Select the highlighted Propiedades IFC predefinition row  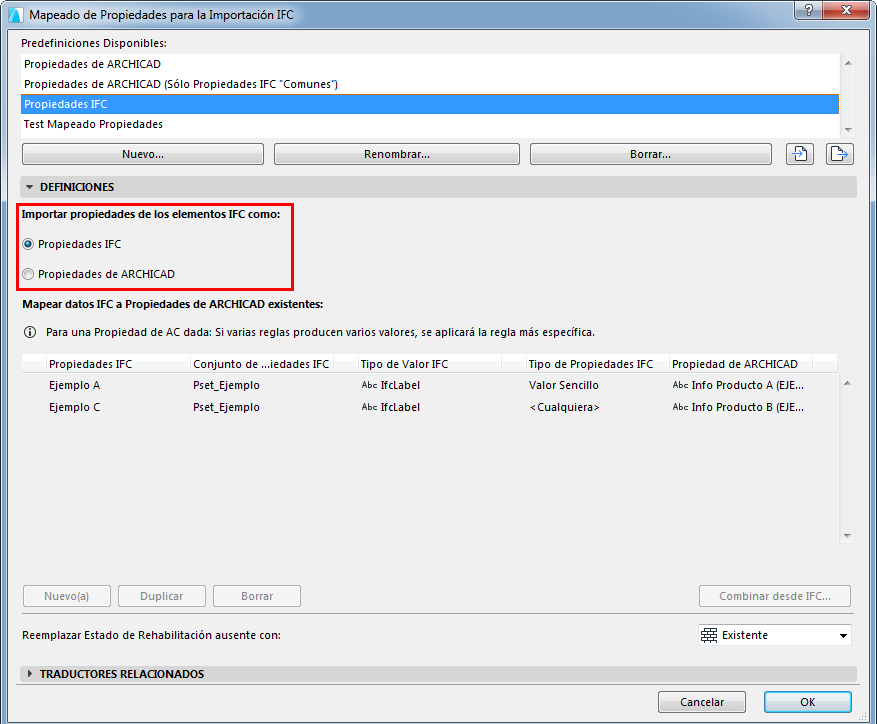[430, 104]
